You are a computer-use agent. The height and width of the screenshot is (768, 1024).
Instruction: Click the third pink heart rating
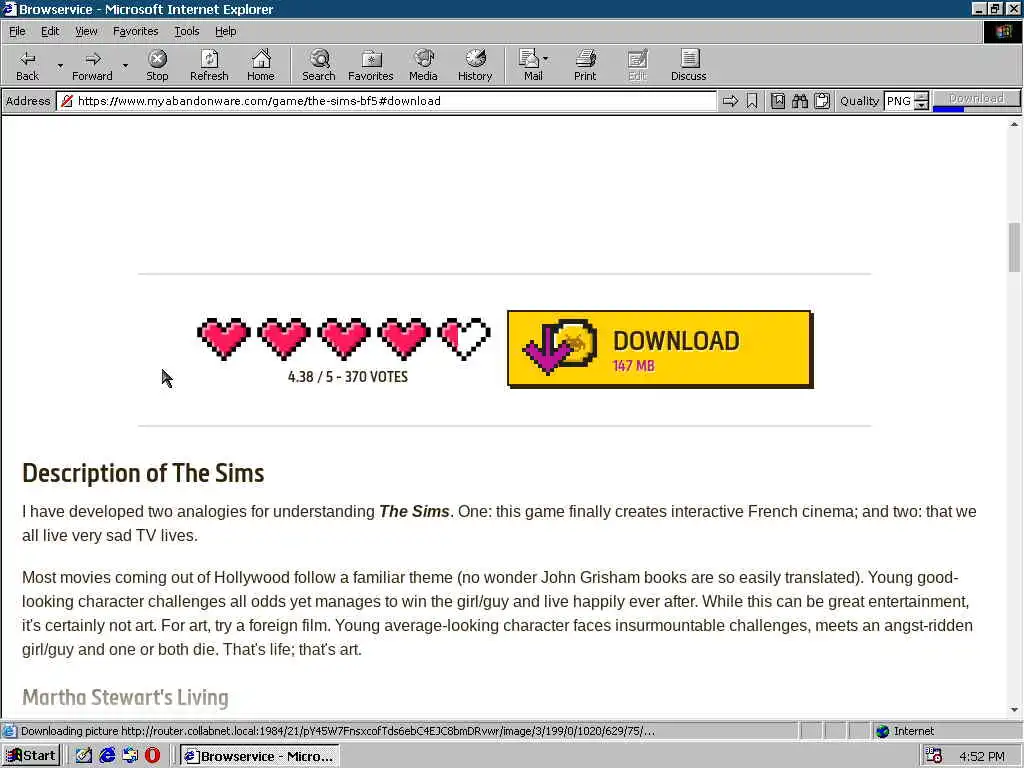(344, 338)
